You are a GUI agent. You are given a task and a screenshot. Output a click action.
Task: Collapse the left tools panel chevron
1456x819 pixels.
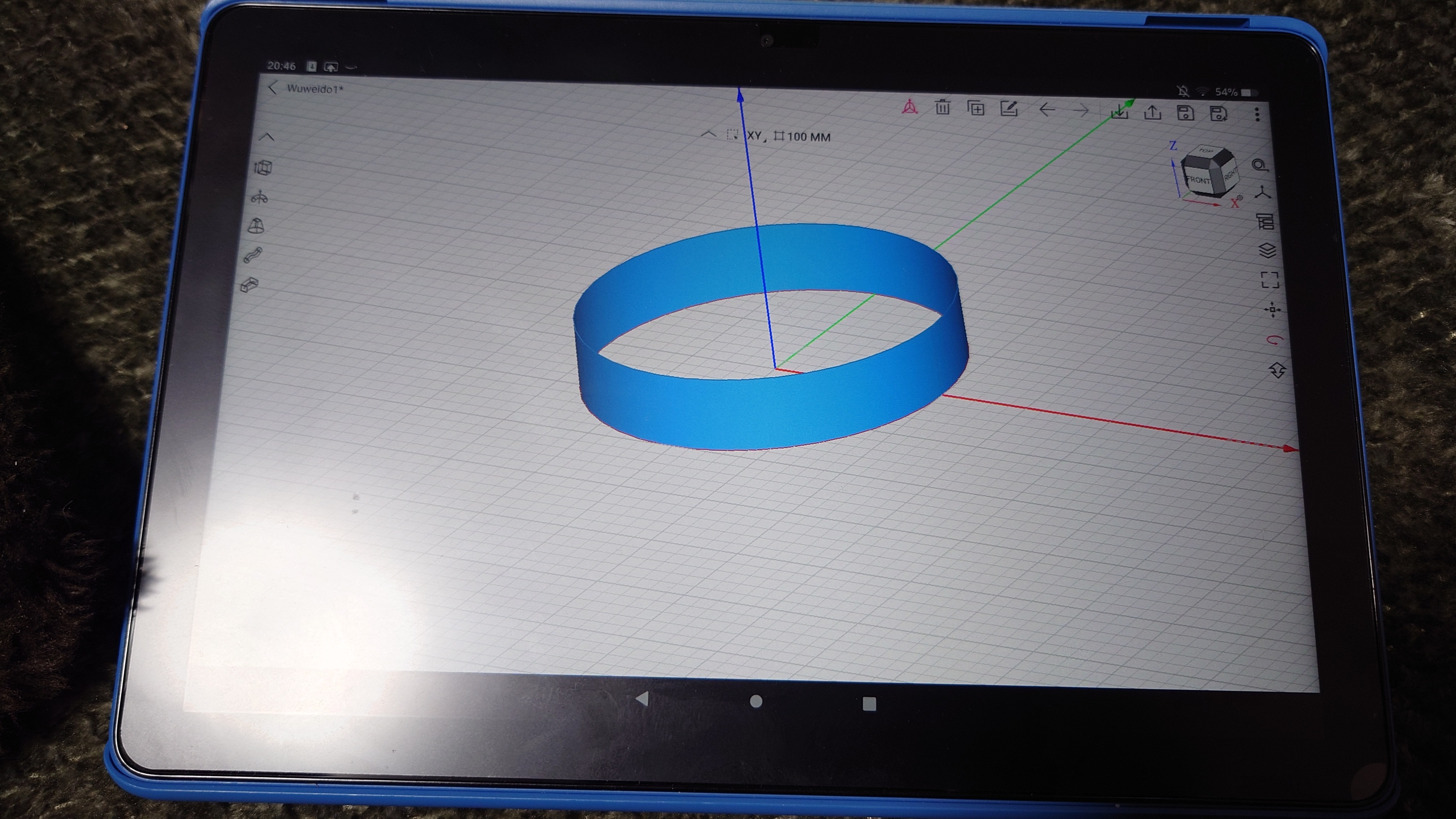tap(267, 137)
